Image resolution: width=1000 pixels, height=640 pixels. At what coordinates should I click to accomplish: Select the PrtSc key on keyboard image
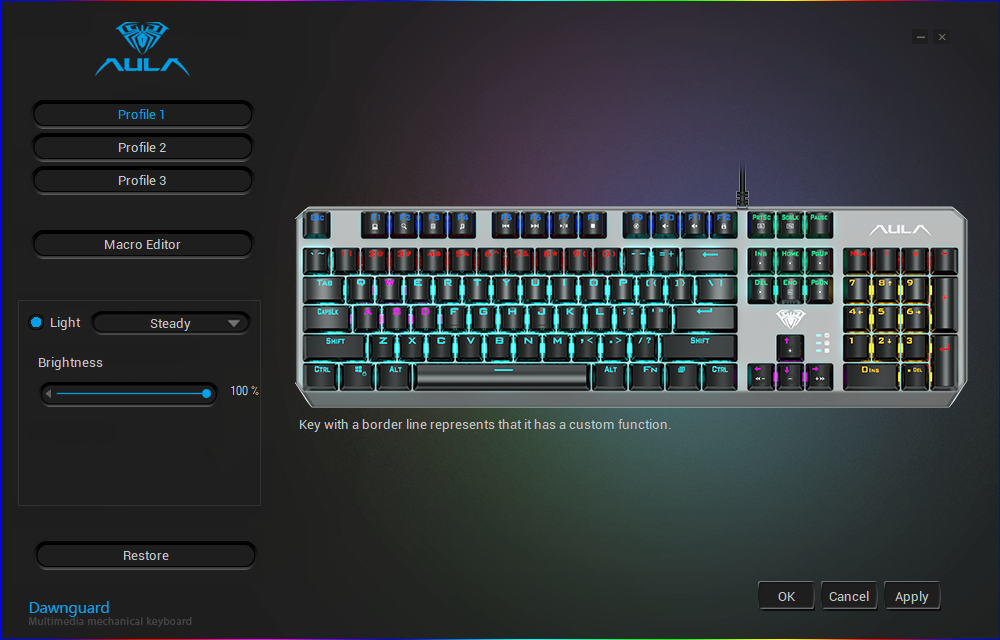pyautogui.click(x=761, y=224)
